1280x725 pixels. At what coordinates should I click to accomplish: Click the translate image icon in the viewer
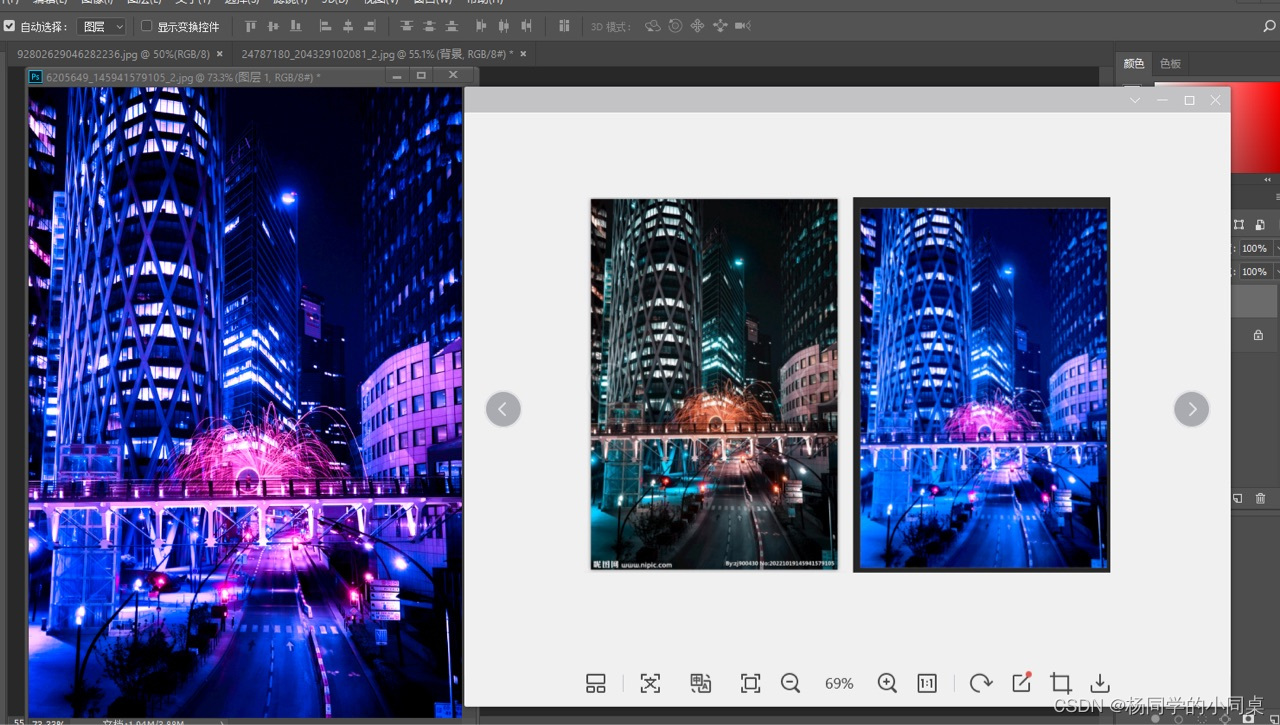pyautogui.click(x=700, y=683)
